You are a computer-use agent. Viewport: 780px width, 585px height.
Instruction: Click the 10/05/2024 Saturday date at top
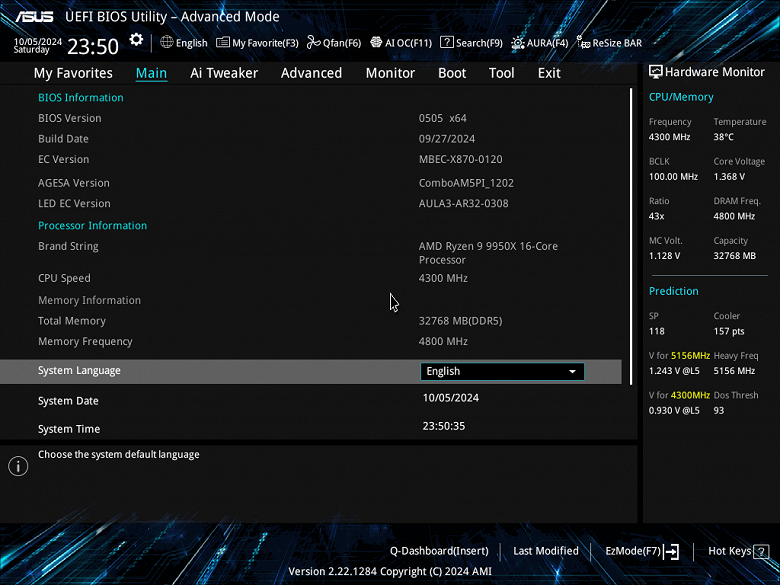[38, 45]
